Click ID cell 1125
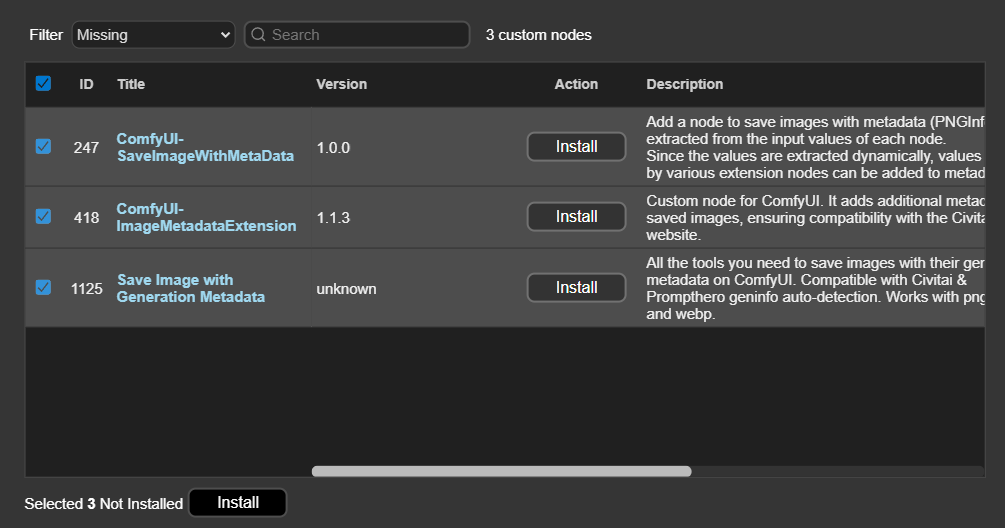 [87, 288]
